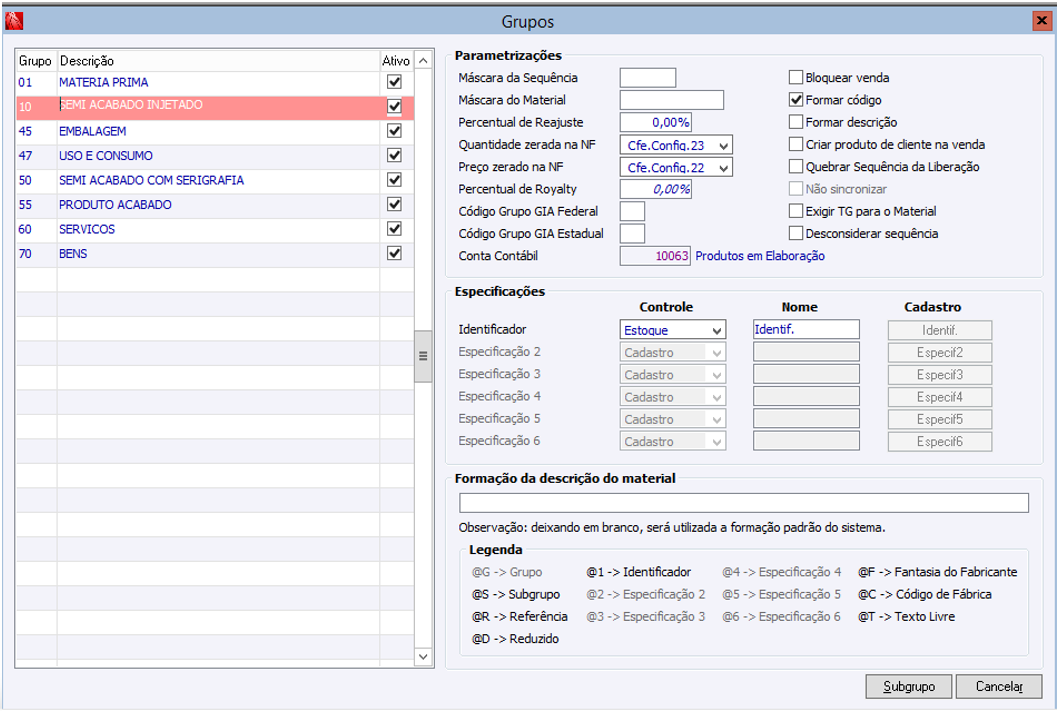Click group code 45 cell
Screen dimensions: 1057x711
(x=36, y=131)
